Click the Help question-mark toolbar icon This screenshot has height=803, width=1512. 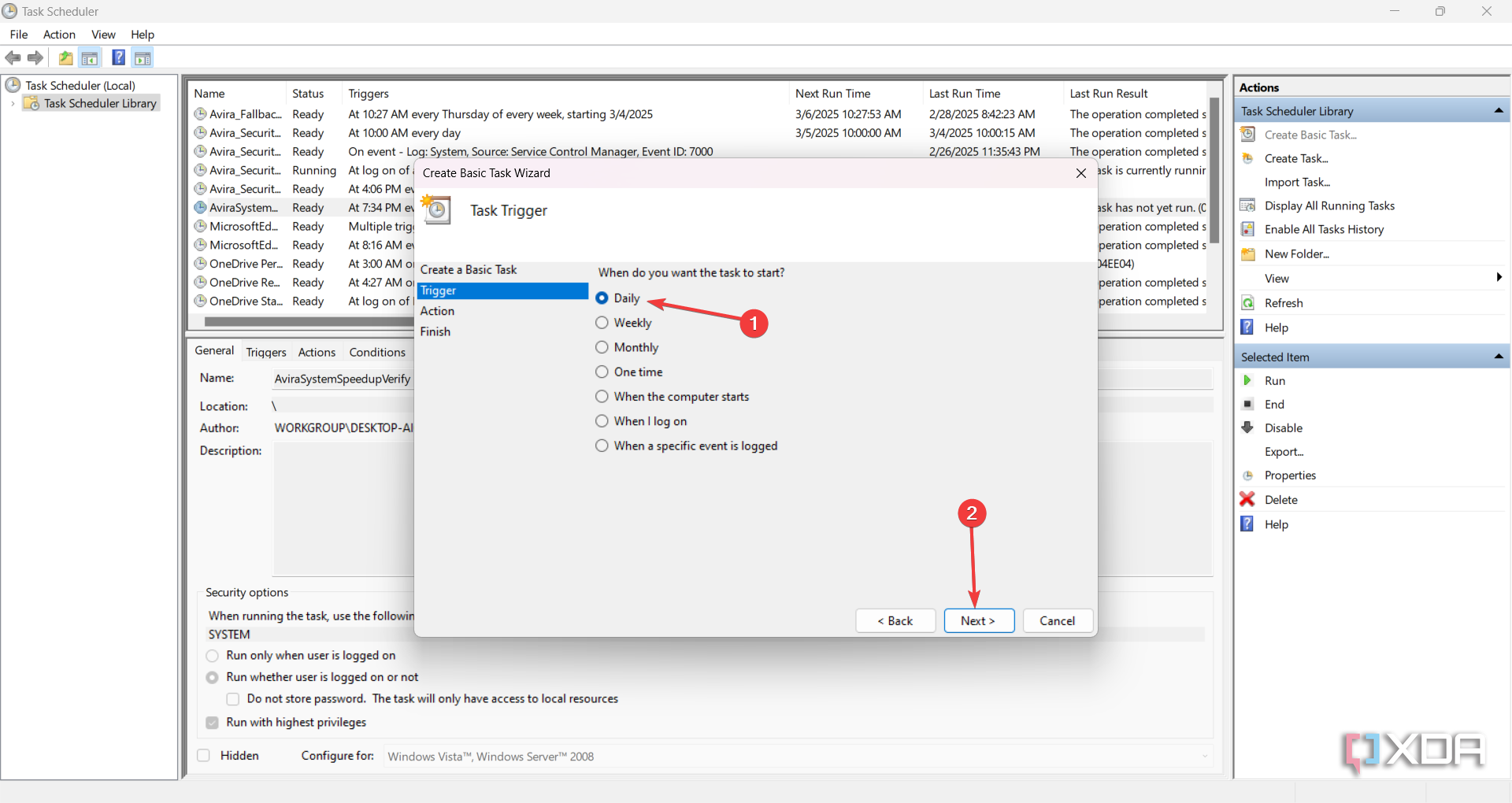[118, 57]
